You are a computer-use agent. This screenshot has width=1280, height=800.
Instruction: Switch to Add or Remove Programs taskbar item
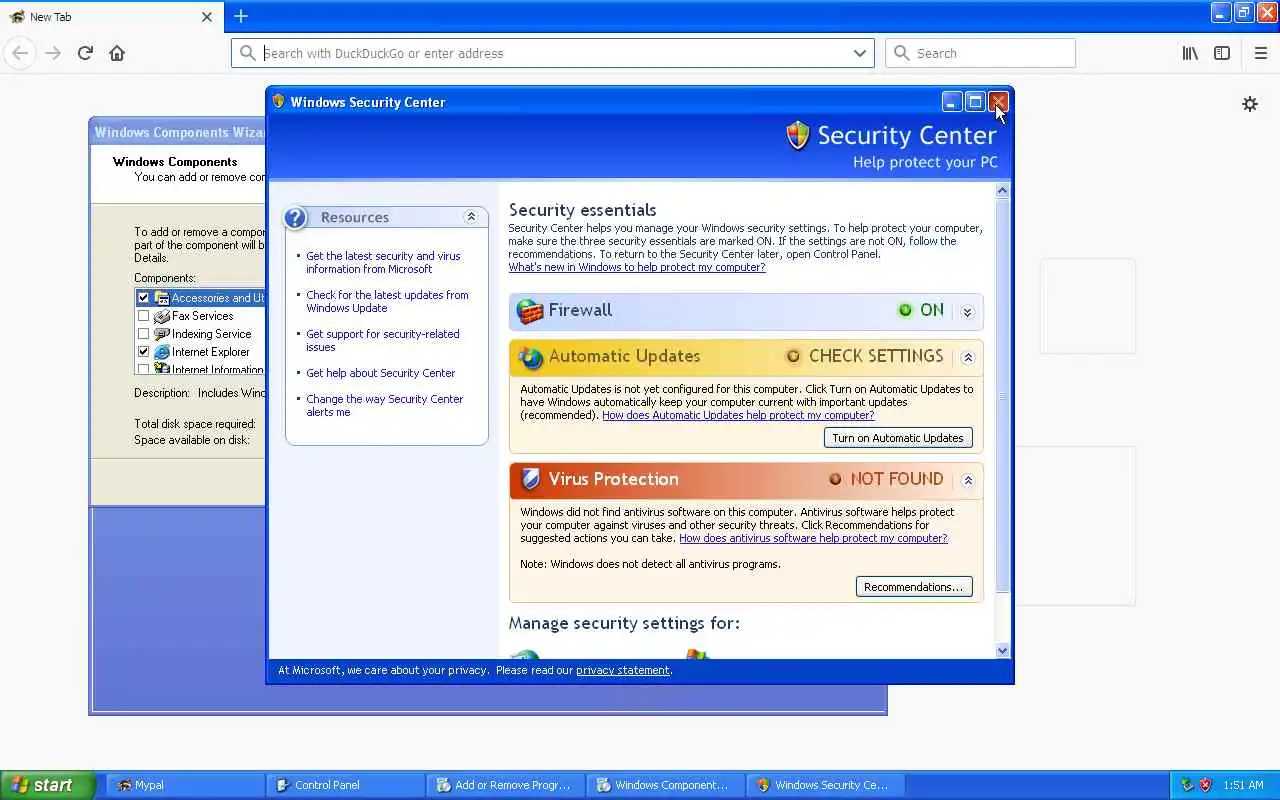[x=505, y=785]
